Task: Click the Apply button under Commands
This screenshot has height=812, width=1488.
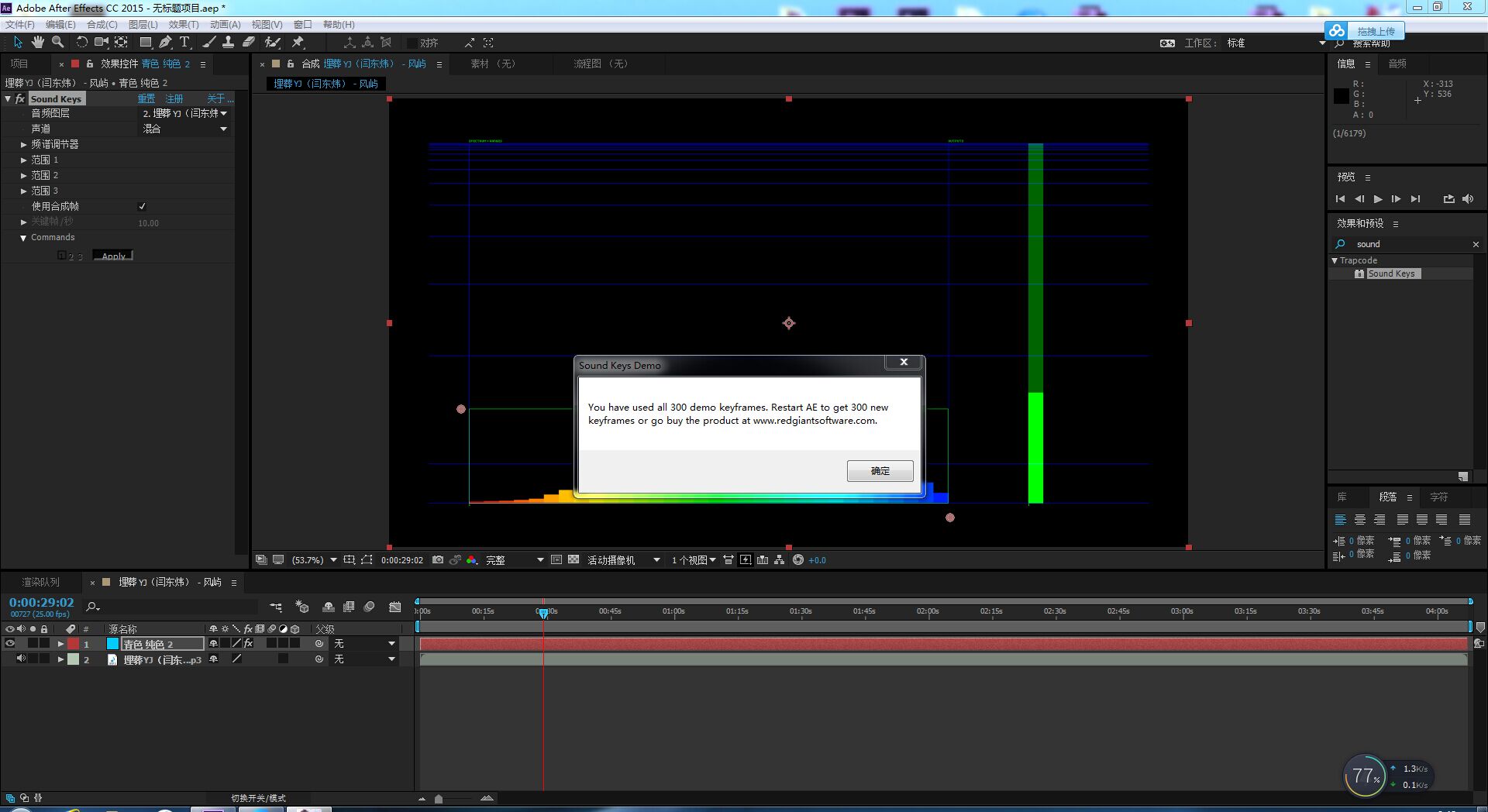Action: point(113,256)
